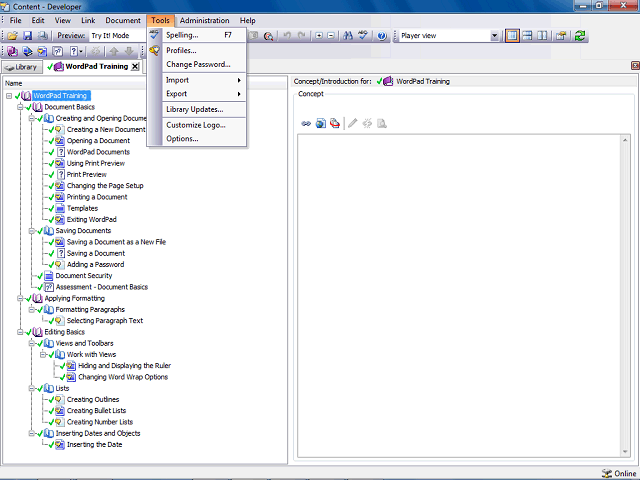Choose Options... in Tools menu
Screen dimensions: 640x480
tap(197, 139)
